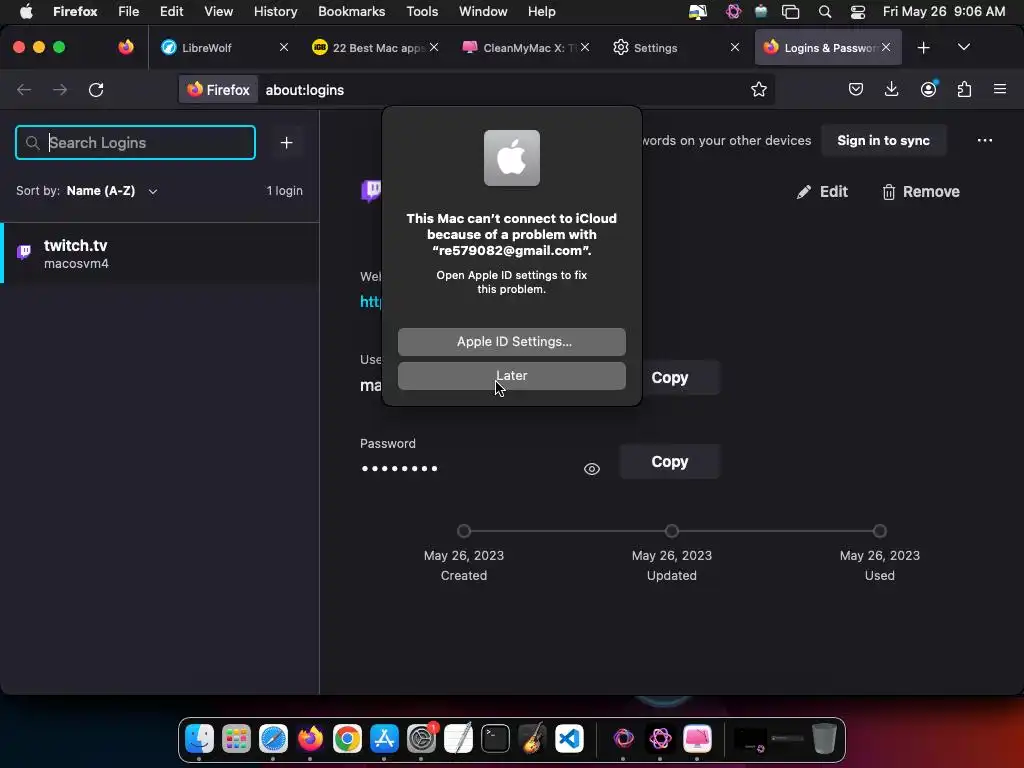Click the Apple ID Settings button
The width and height of the screenshot is (1024, 768).
(511, 342)
